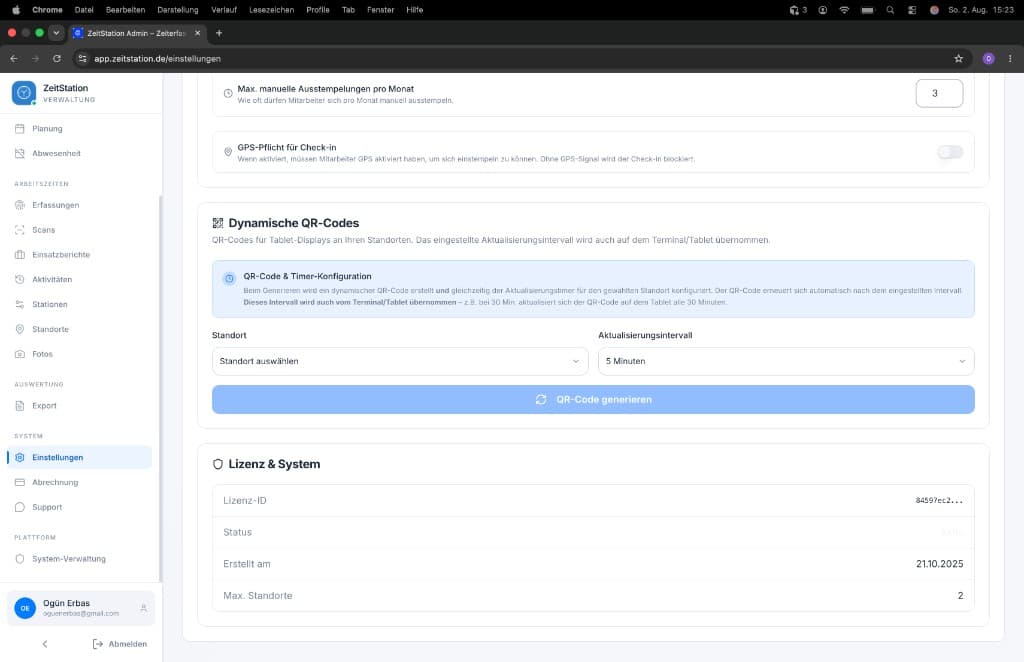Open the Chrome three-dot menu
1024x662 pixels.
[1010, 59]
